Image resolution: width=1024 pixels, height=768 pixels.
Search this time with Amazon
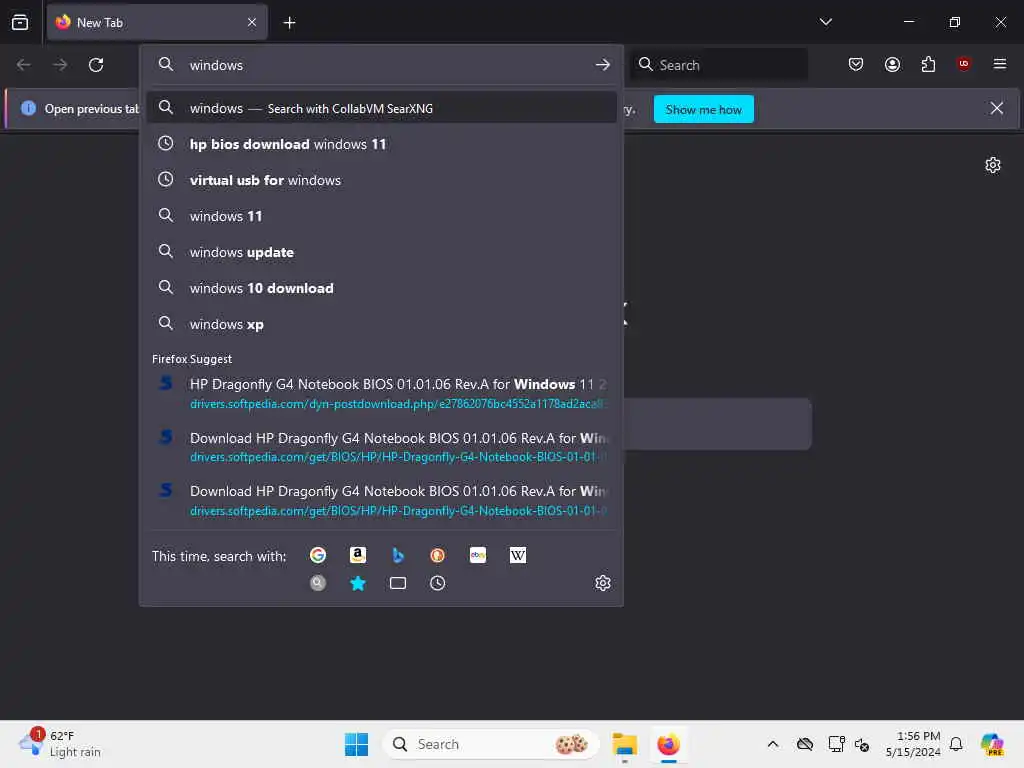(x=358, y=555)
